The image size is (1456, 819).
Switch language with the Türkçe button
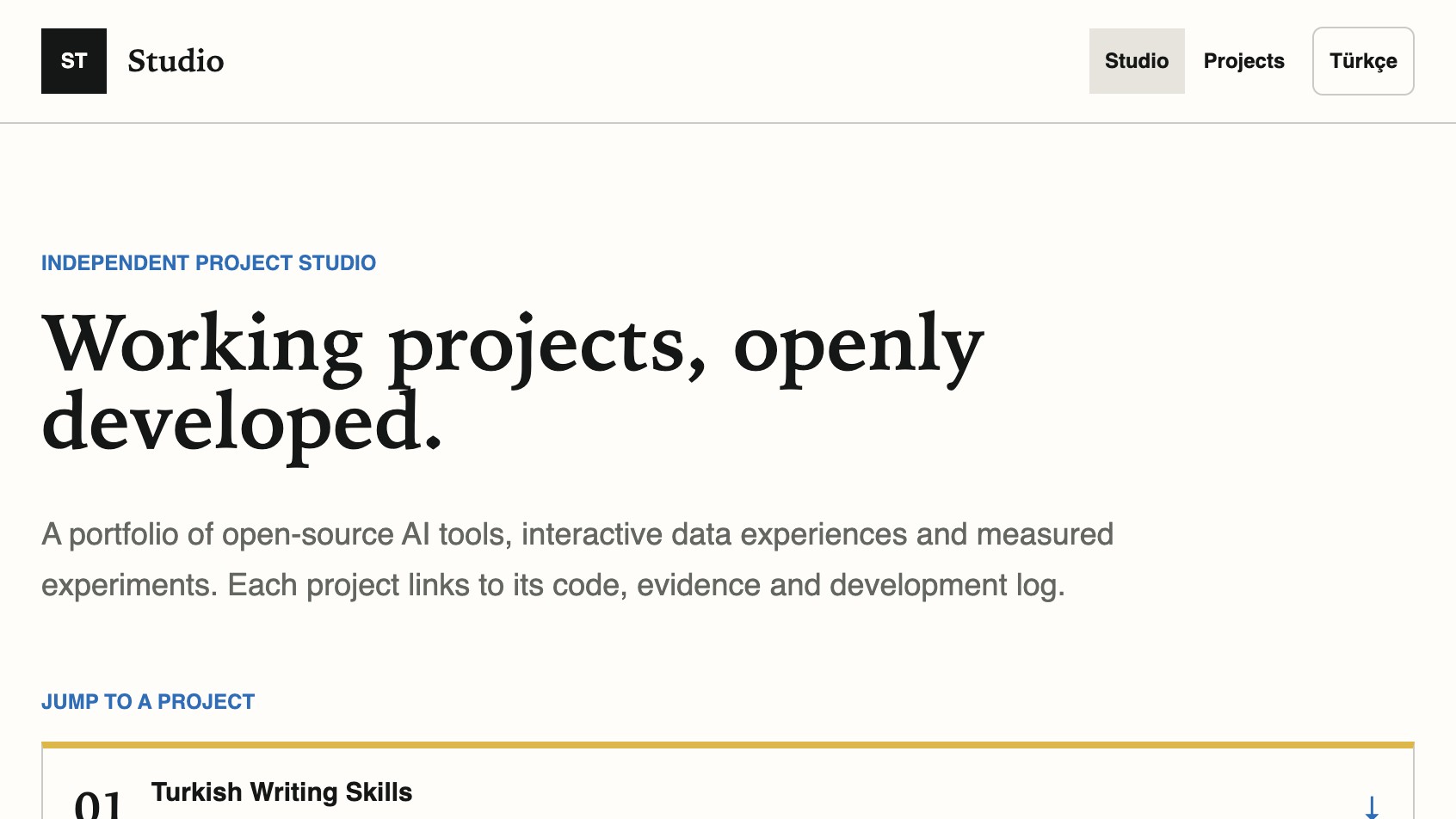pyautogui.click(x=1363, y=61)
